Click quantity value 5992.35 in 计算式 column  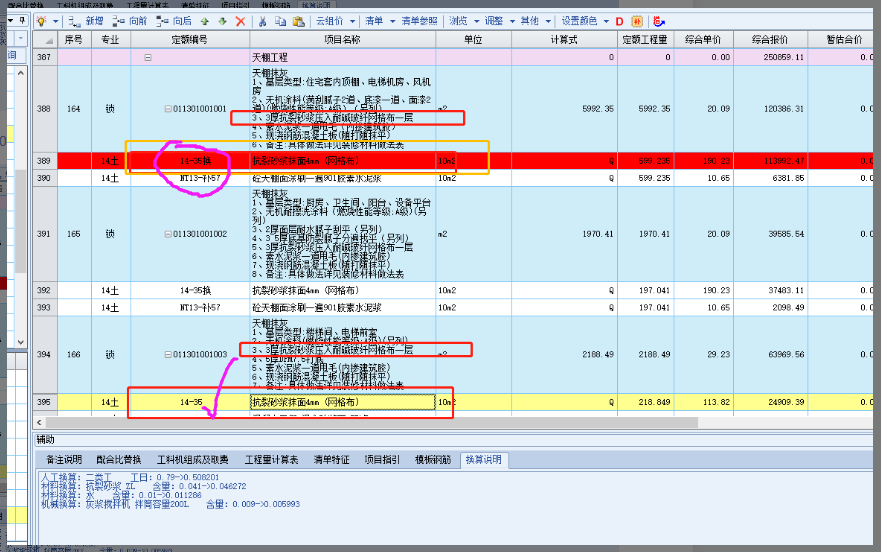598,108
